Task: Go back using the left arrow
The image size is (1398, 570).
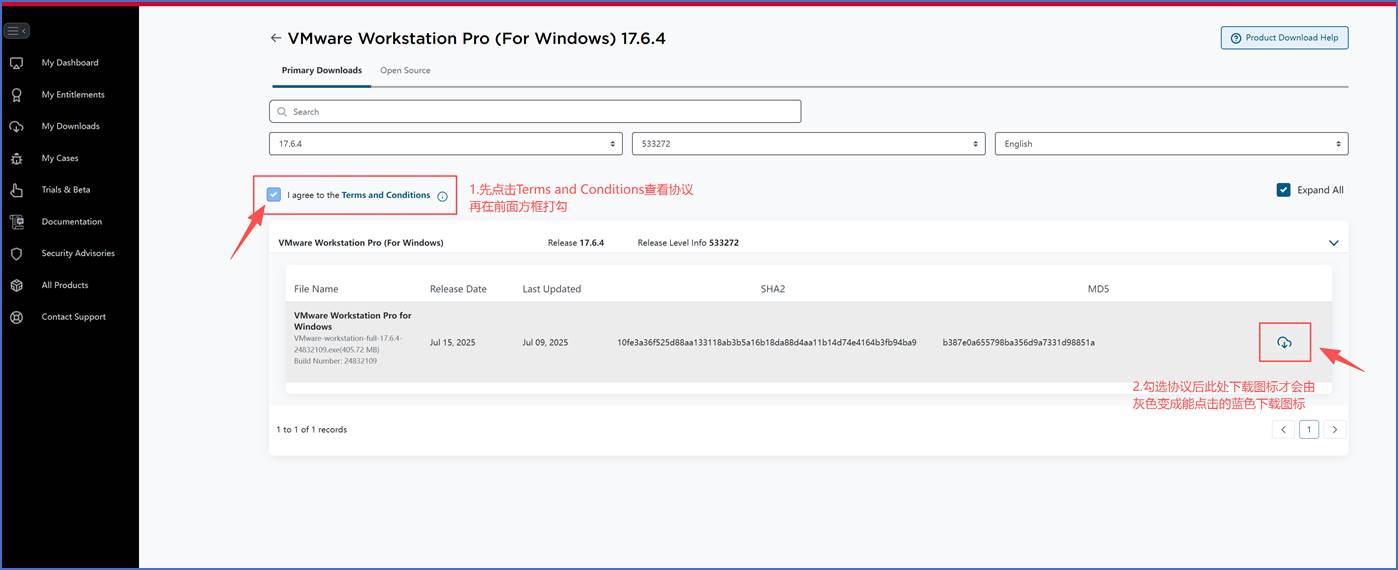Action: tap(276, 38)
